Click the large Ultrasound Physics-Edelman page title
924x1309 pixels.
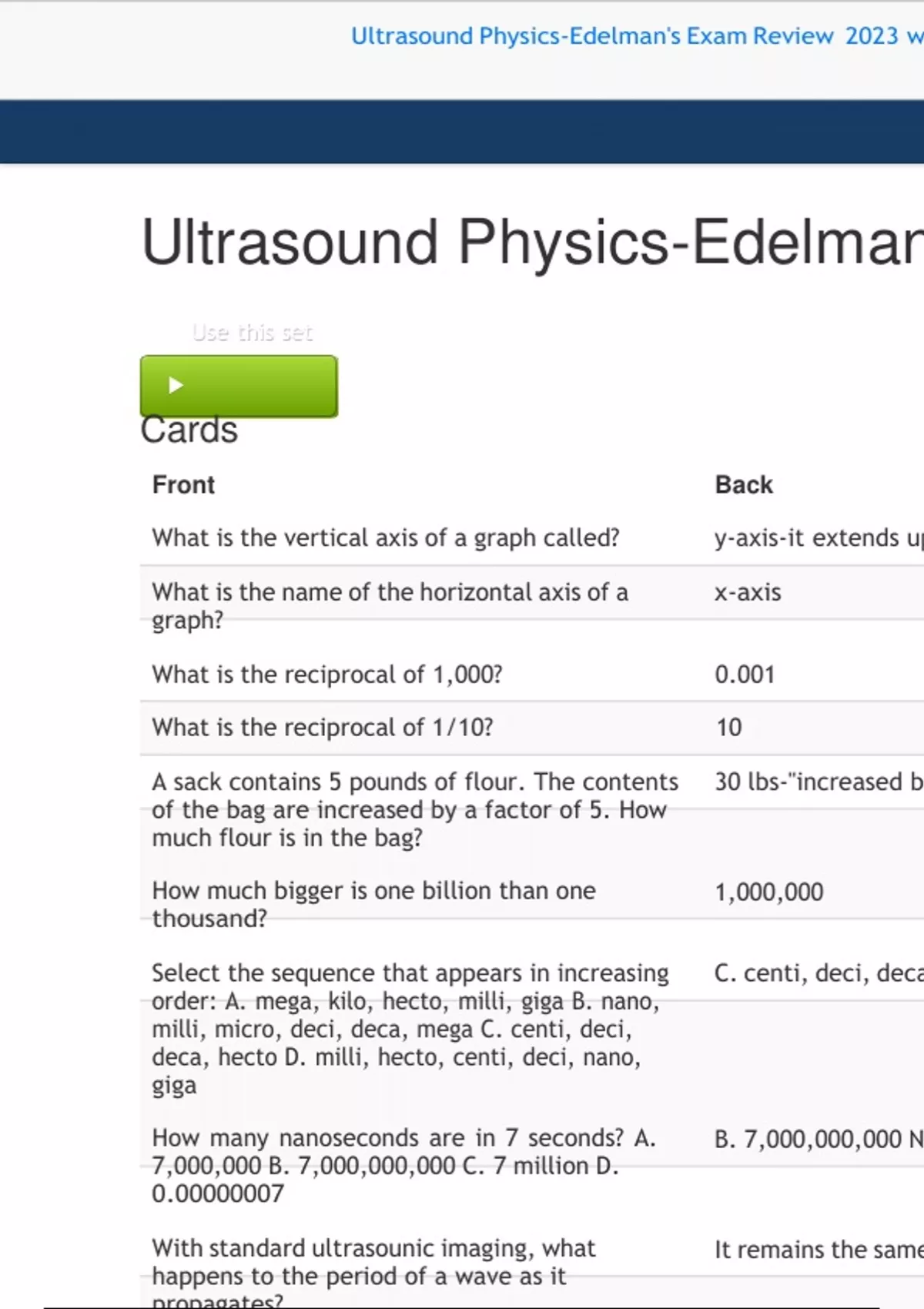pyautogui.click(x=531, y=243)
